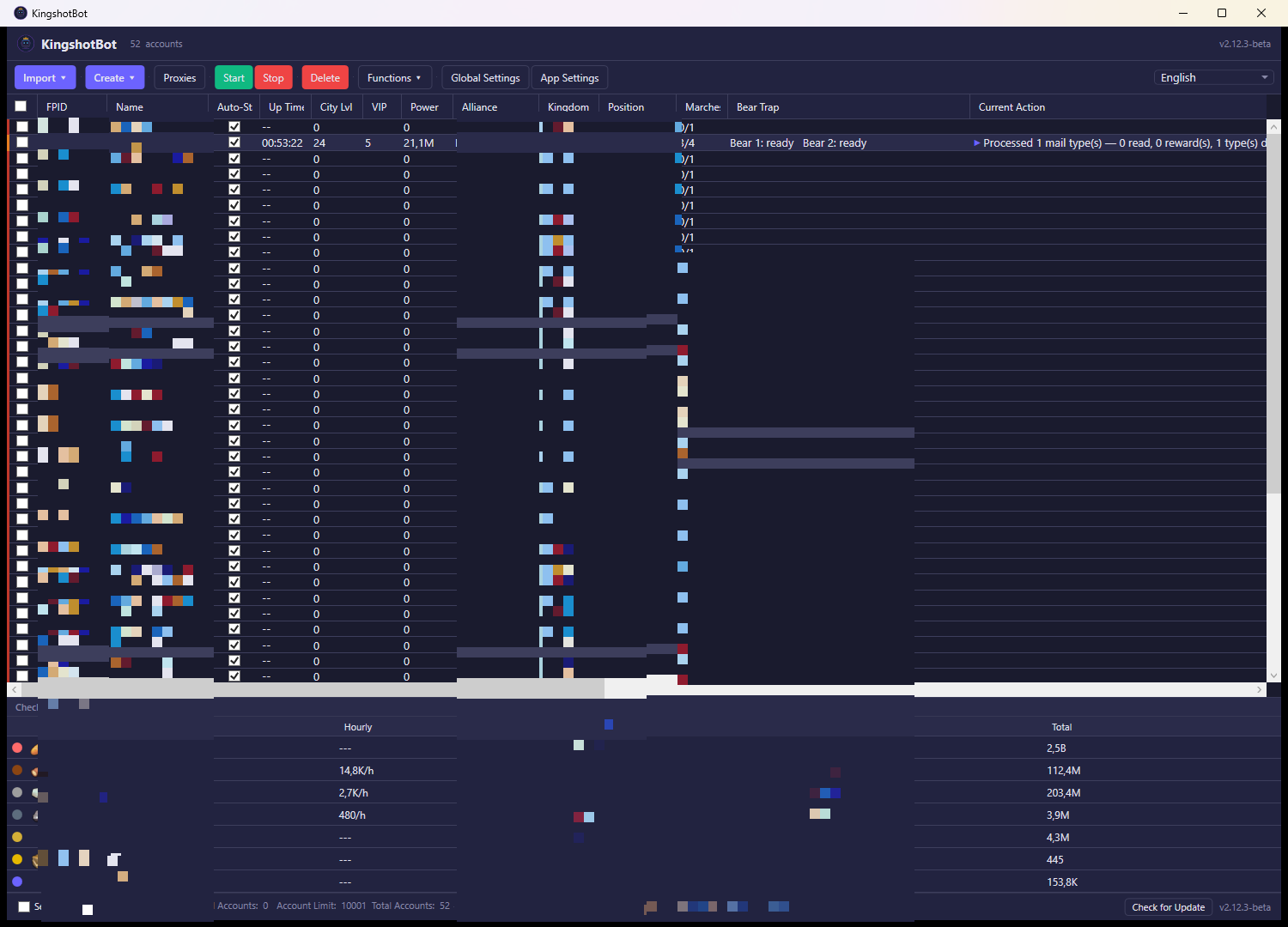
Task: Click Check for Update
Action: [x=1168, y=907]
